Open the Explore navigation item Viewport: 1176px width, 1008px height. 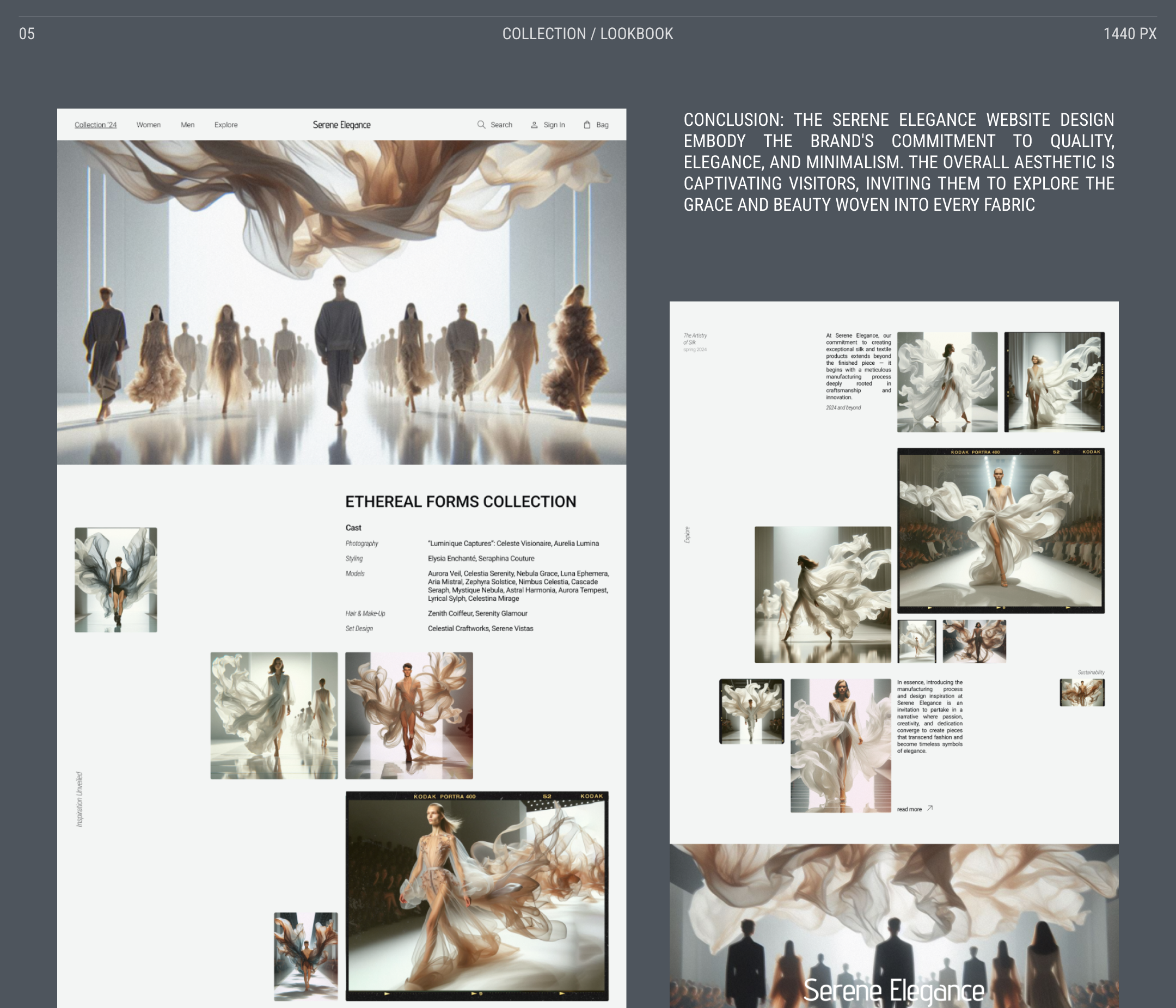pyautogui.click(x=226, y=125)
